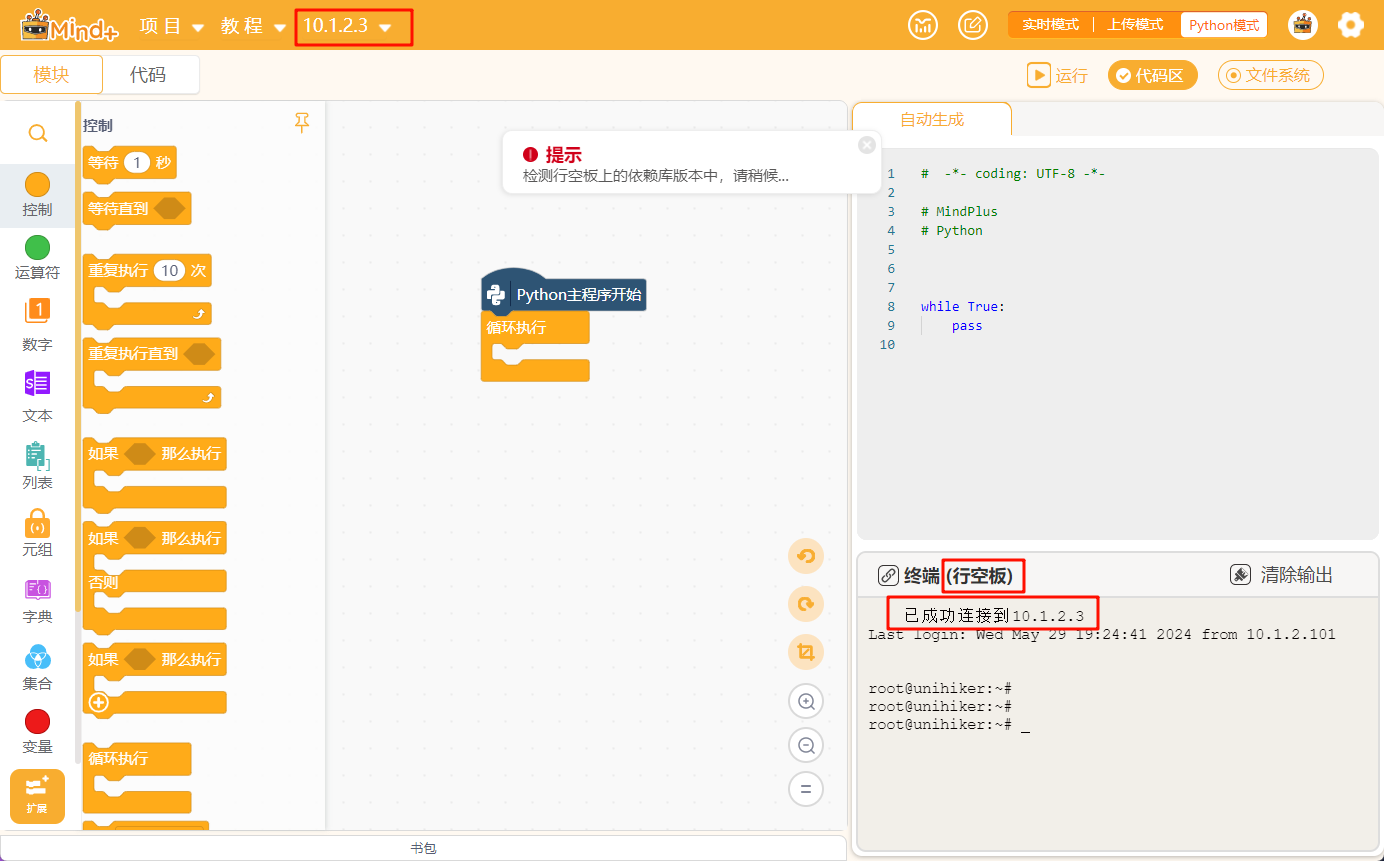Viewport: 1384px width, 861px height.
Task: Click the 运行 button
Action: (1057, 75)
